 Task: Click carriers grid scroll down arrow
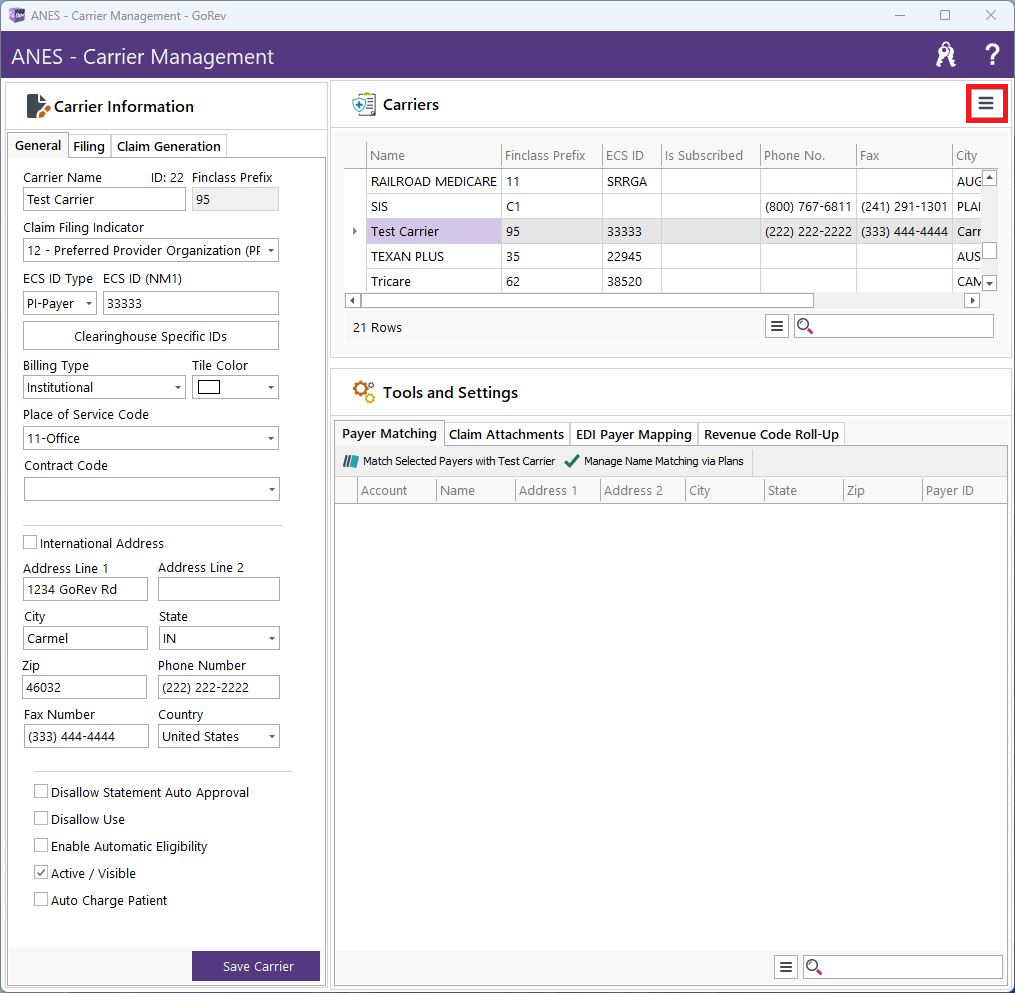pyautogui.click(x=989, y=283)
